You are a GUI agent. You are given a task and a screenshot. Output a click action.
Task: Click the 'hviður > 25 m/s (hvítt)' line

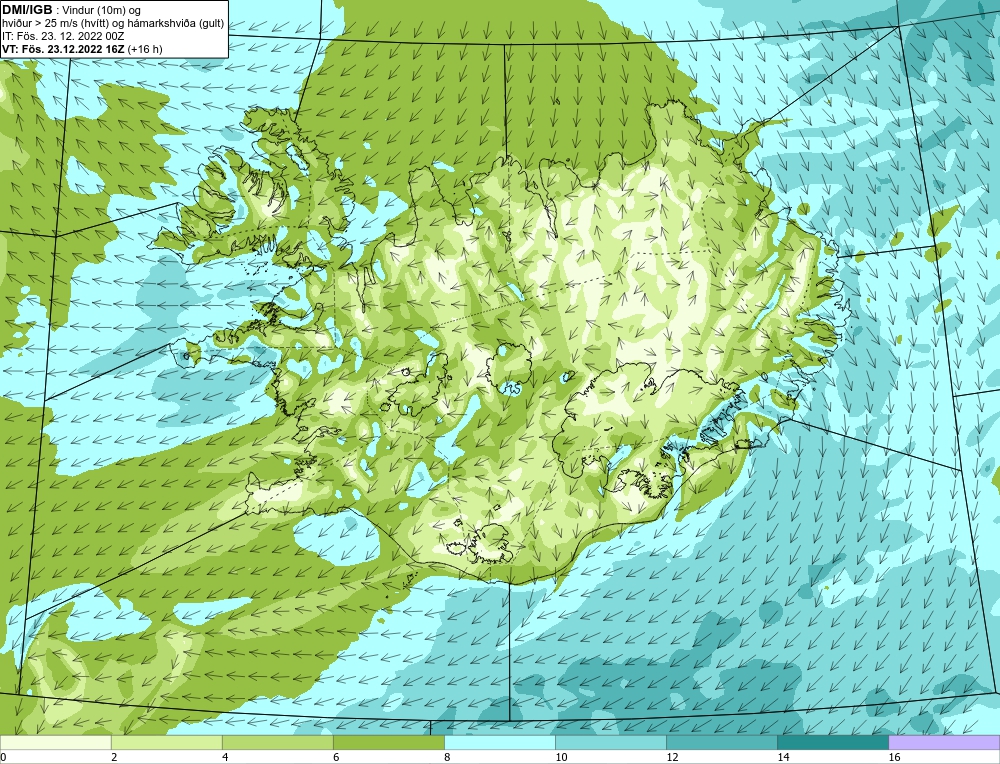click(x=56, y=24)
